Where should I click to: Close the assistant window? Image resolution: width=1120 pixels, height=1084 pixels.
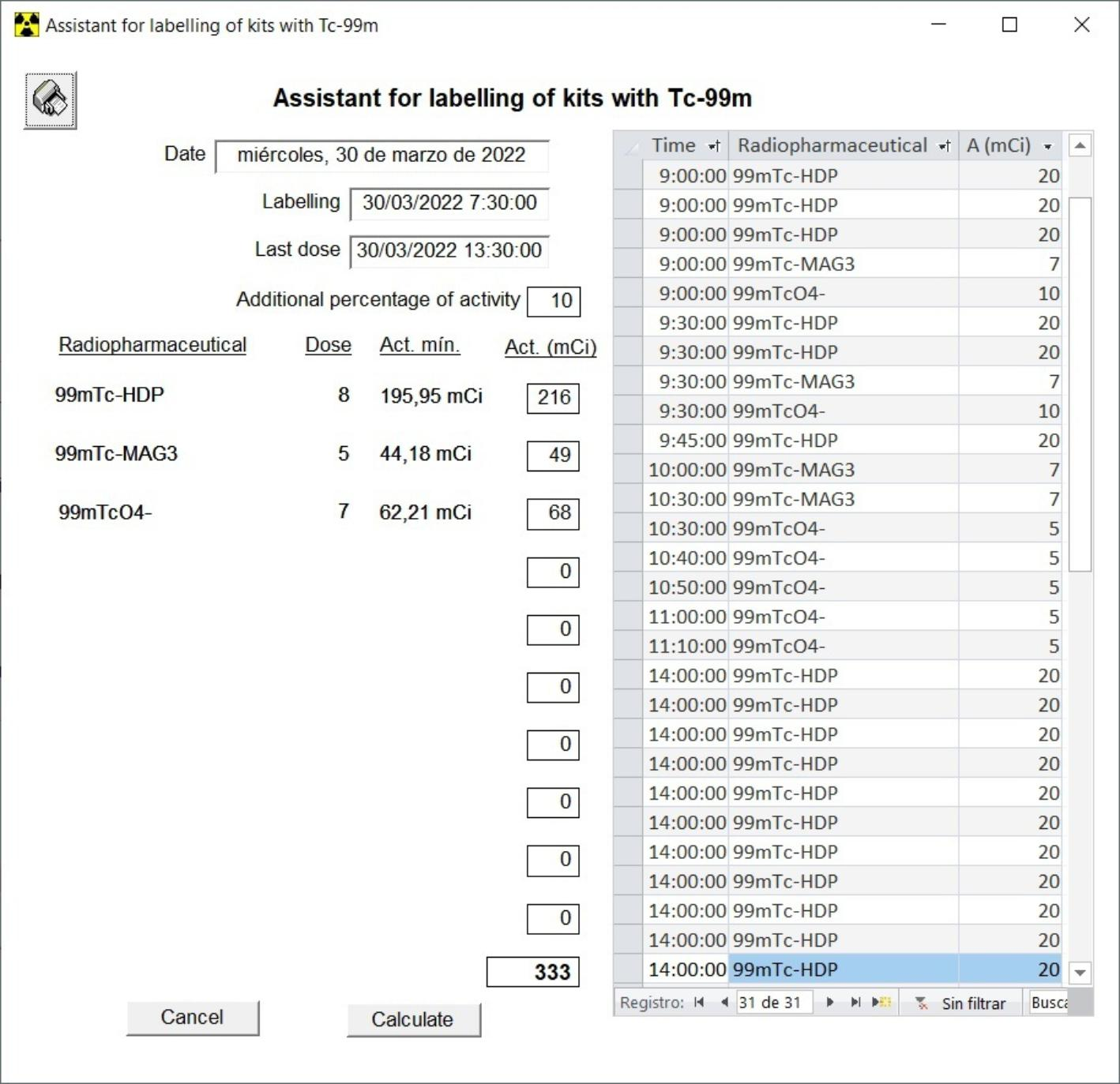point(1082,24)
